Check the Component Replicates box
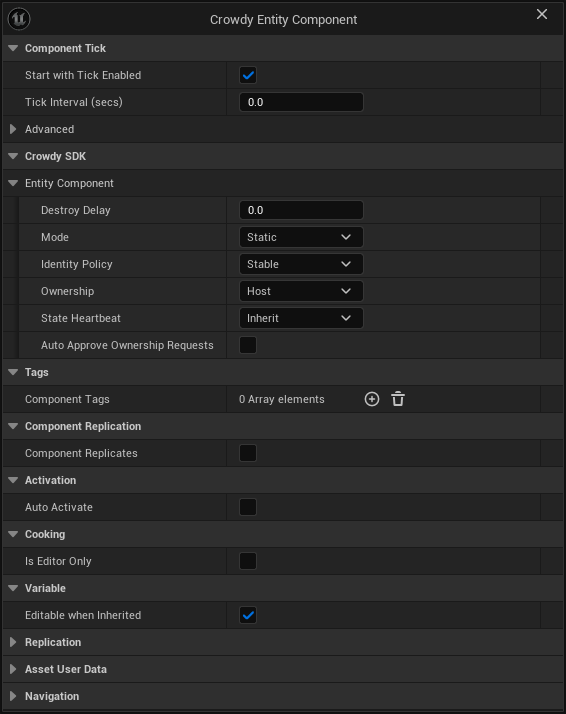Screen dimensions: 566x714 tap(248, 453)
